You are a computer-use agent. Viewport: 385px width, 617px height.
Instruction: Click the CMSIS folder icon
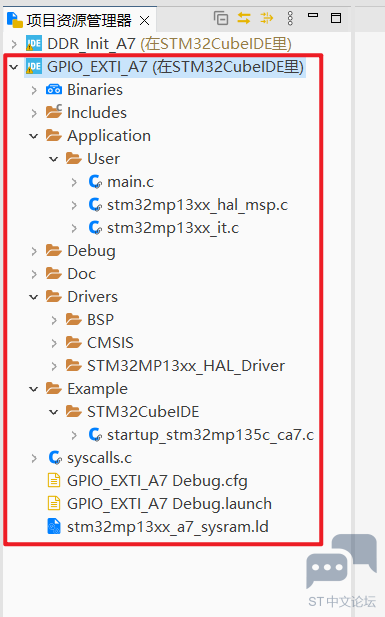74,343
